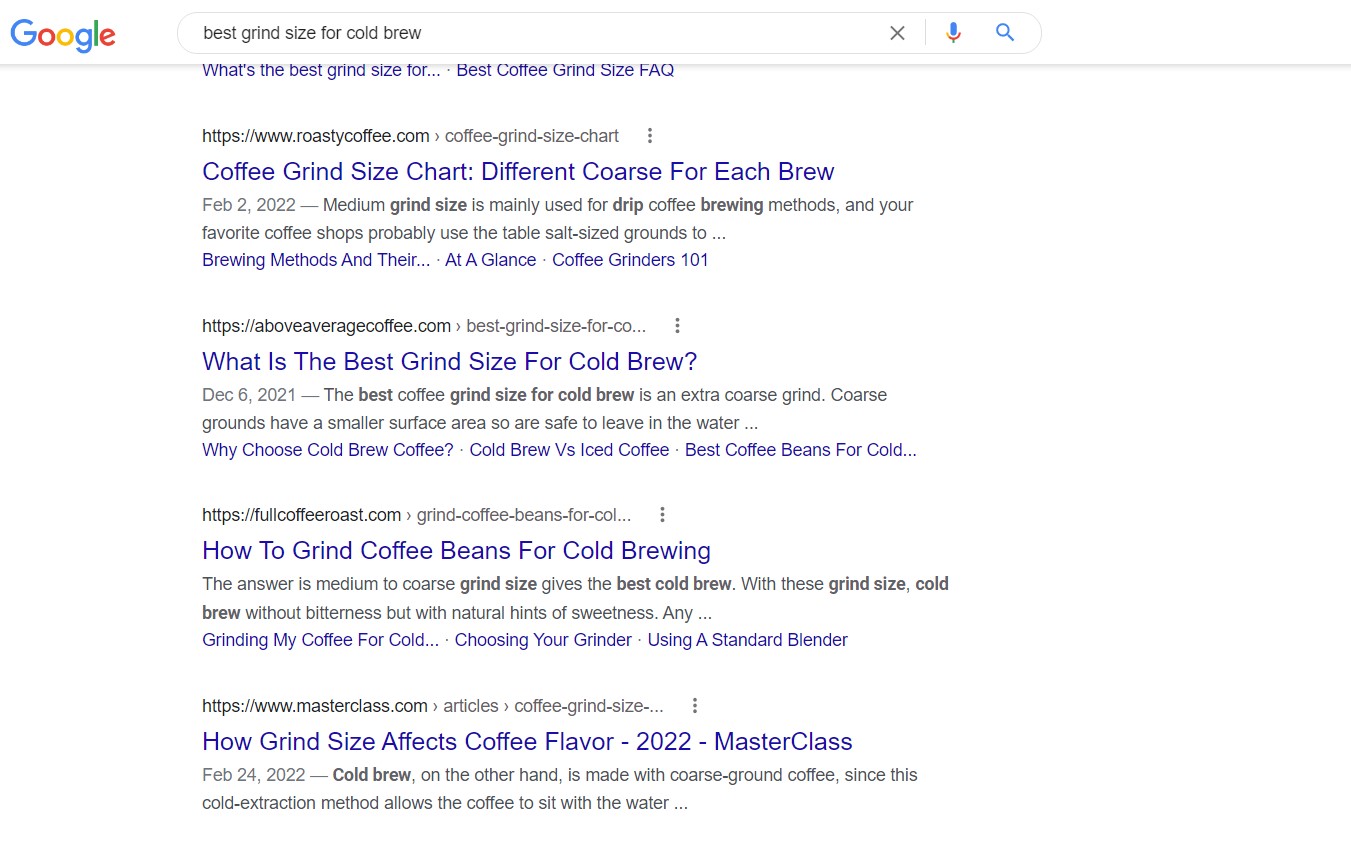Go to "Why Choose Cold Brew Coffee?" sitelink
Screen dimensions: 1351x850
tap(328, 450)
